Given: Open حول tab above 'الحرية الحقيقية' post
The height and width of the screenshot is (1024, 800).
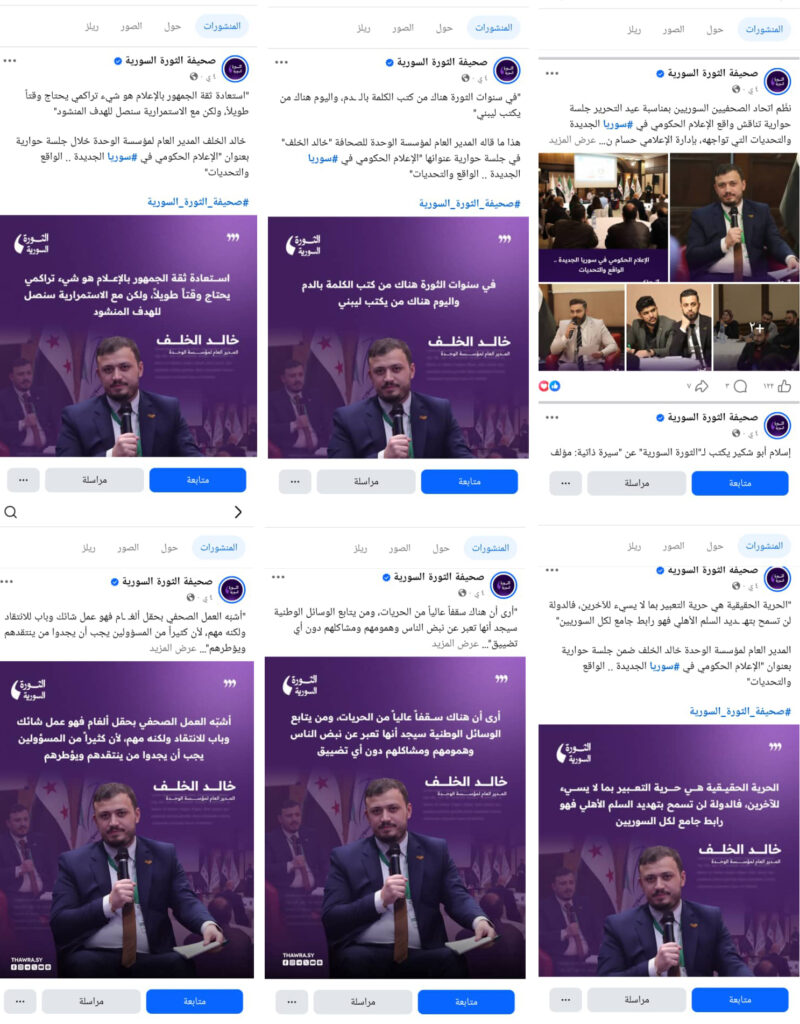Looking at the screenshot, I should (714, 545).
